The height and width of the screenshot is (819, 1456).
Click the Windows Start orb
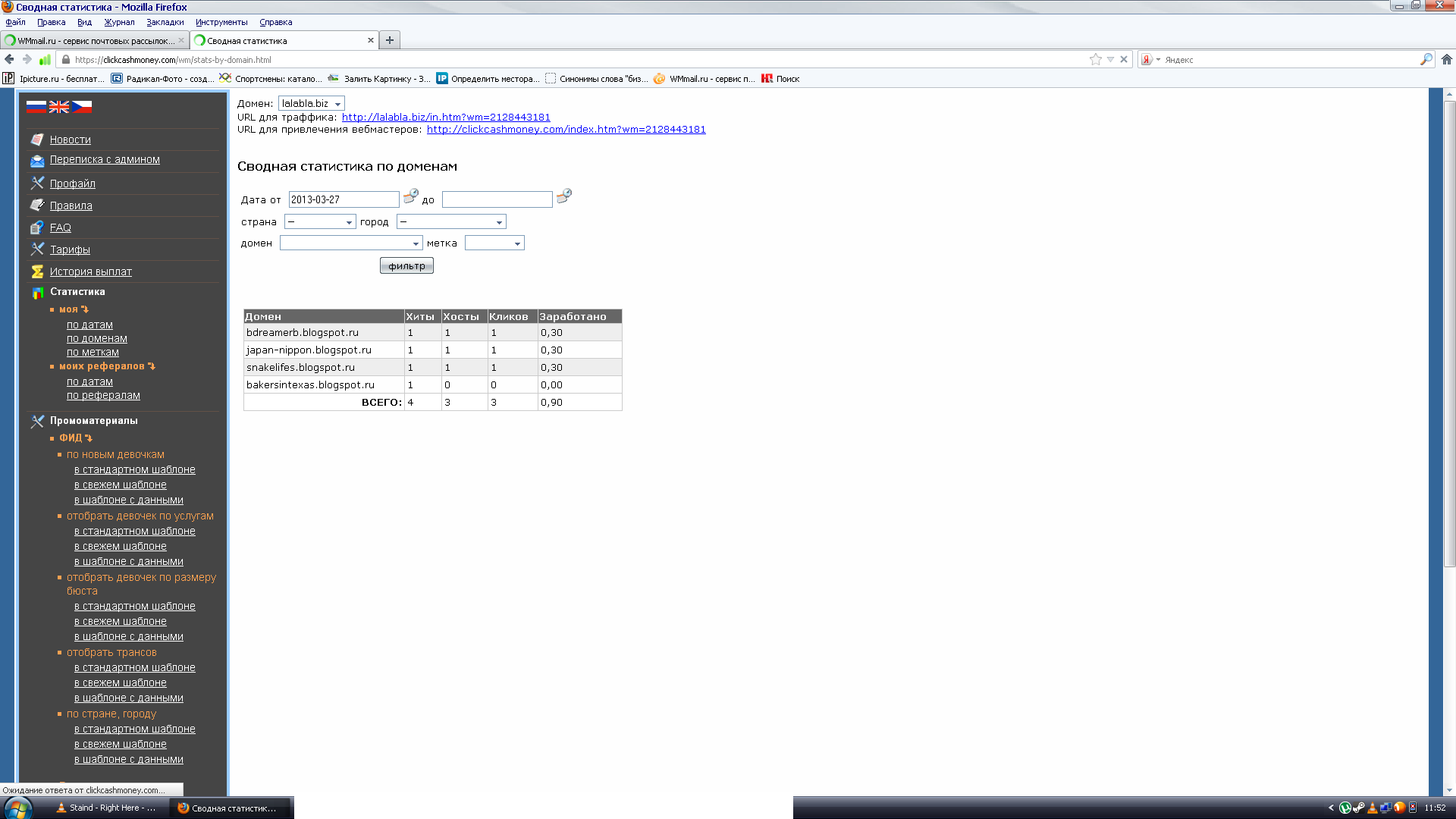pos(18,808)
